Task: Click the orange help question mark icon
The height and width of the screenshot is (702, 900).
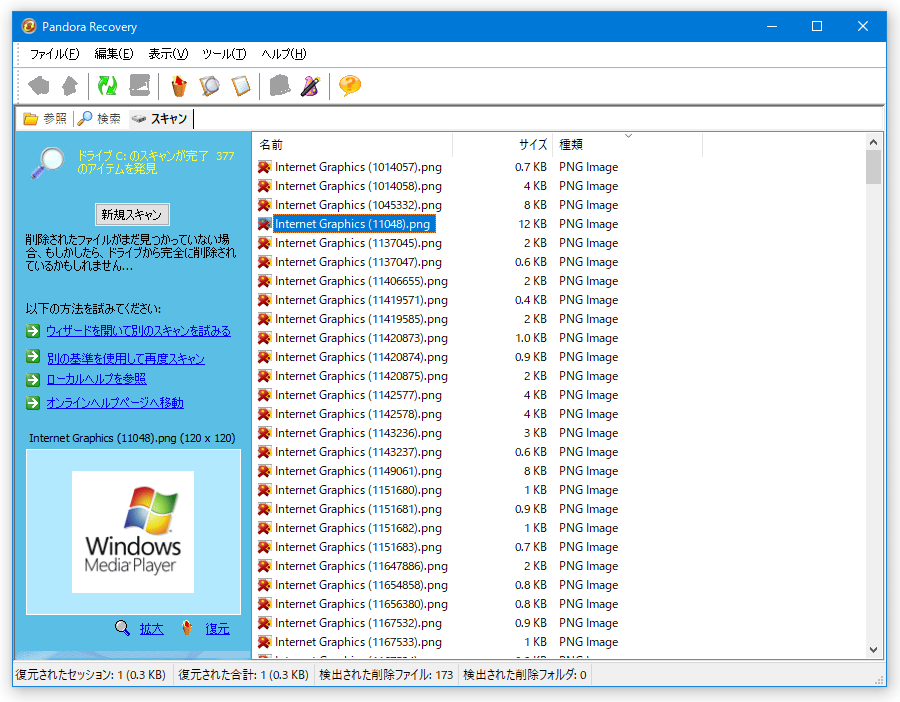Action: click(x=350, y=86)
